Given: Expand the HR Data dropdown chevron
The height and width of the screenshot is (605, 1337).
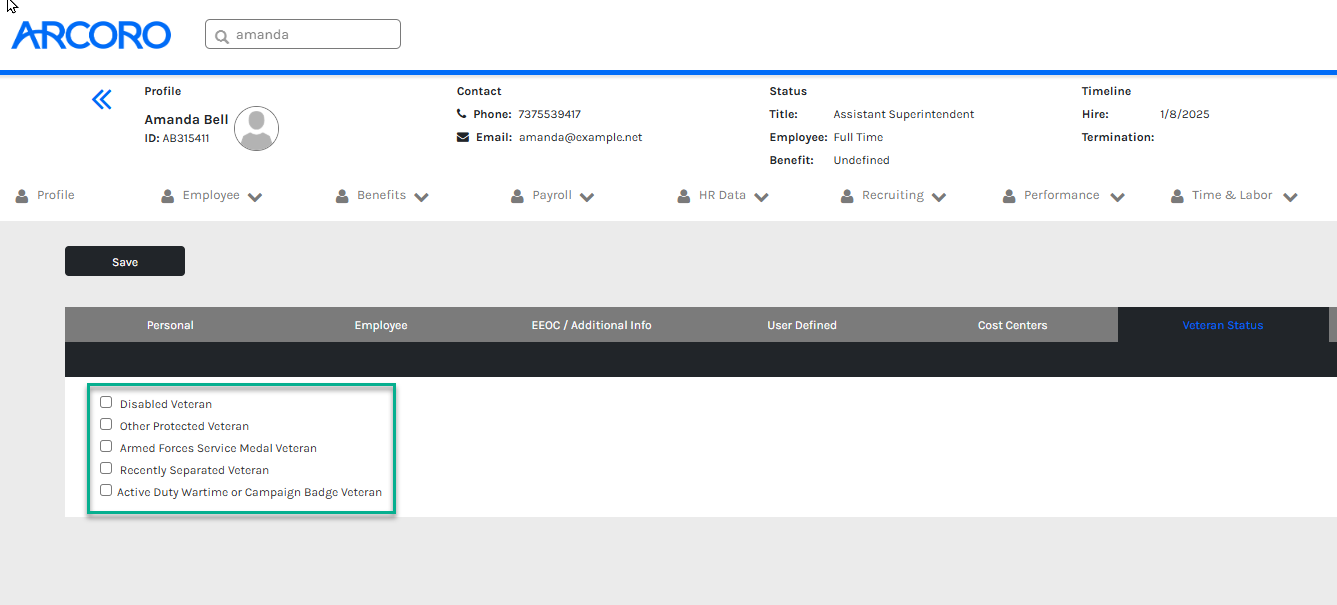Looking at the screenshot, I should [761, 197].
